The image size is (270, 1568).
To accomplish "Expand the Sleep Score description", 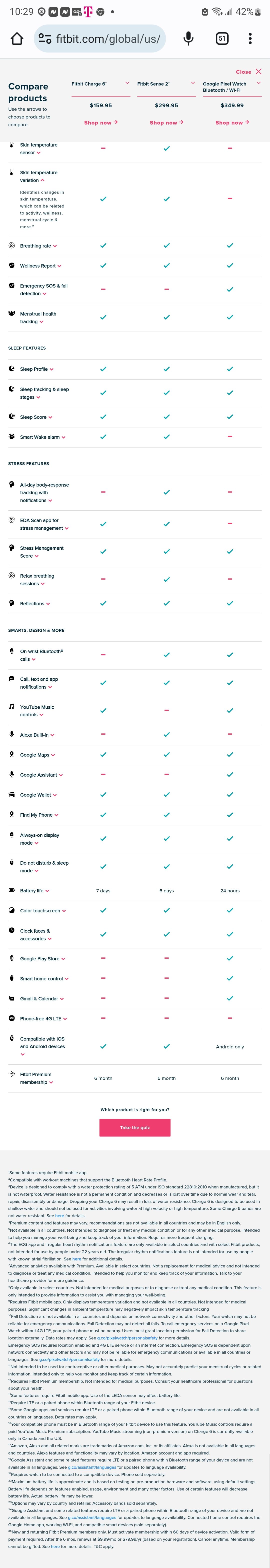I will pos(50,418).
